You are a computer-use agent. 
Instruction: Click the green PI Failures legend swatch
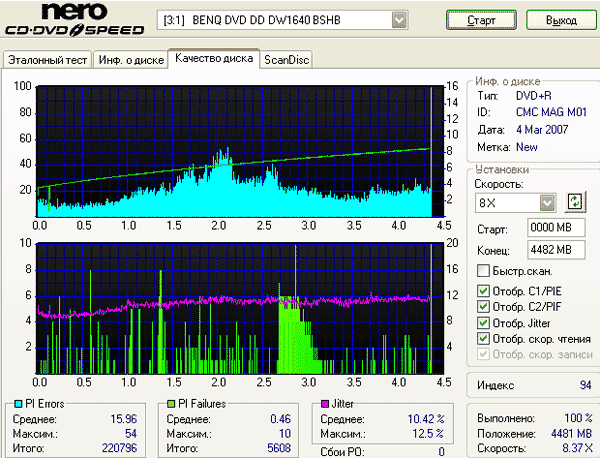[171, 404]
